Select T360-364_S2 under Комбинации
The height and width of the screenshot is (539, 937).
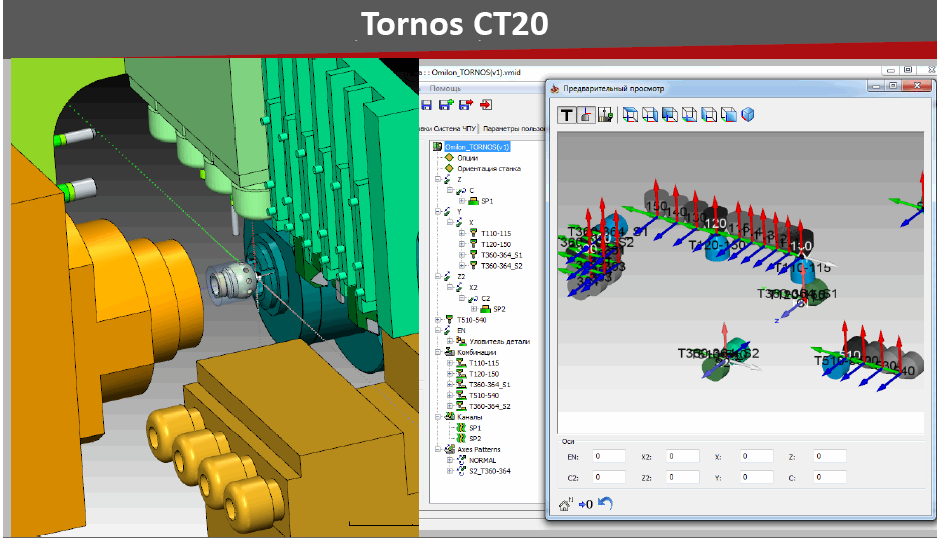[489, 406]
